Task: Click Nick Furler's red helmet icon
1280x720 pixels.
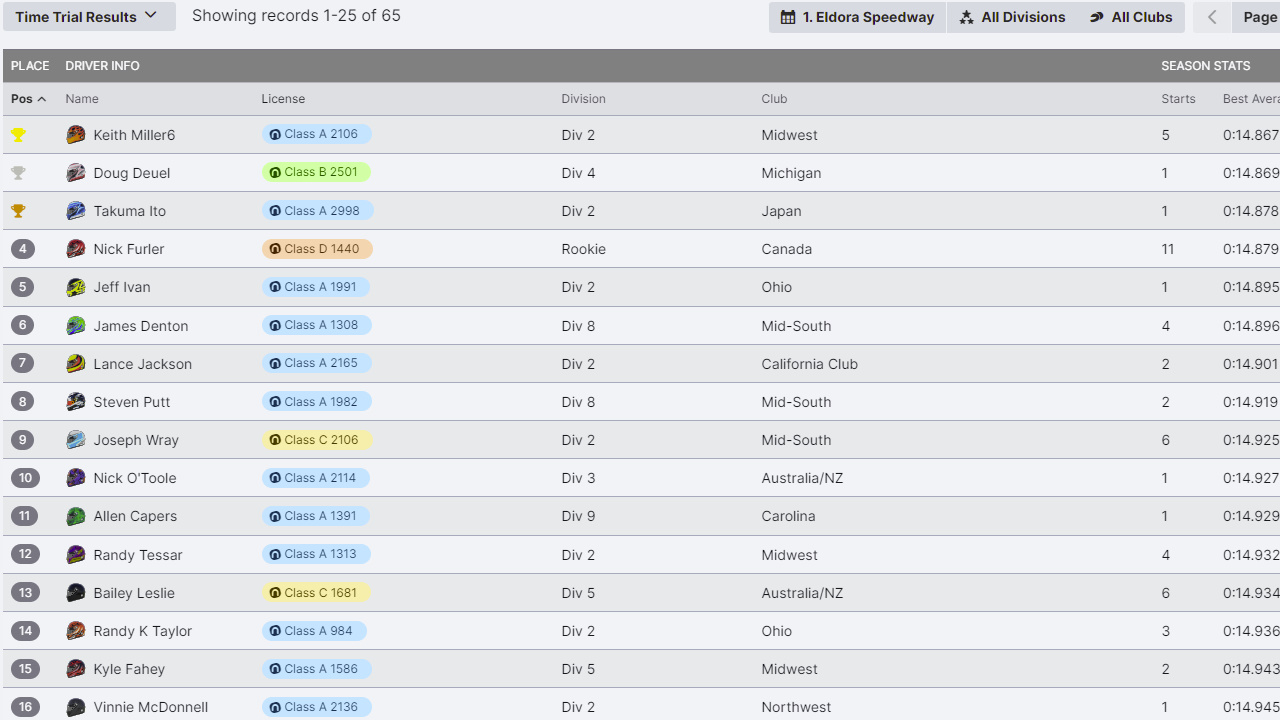Action: [76, 249]
